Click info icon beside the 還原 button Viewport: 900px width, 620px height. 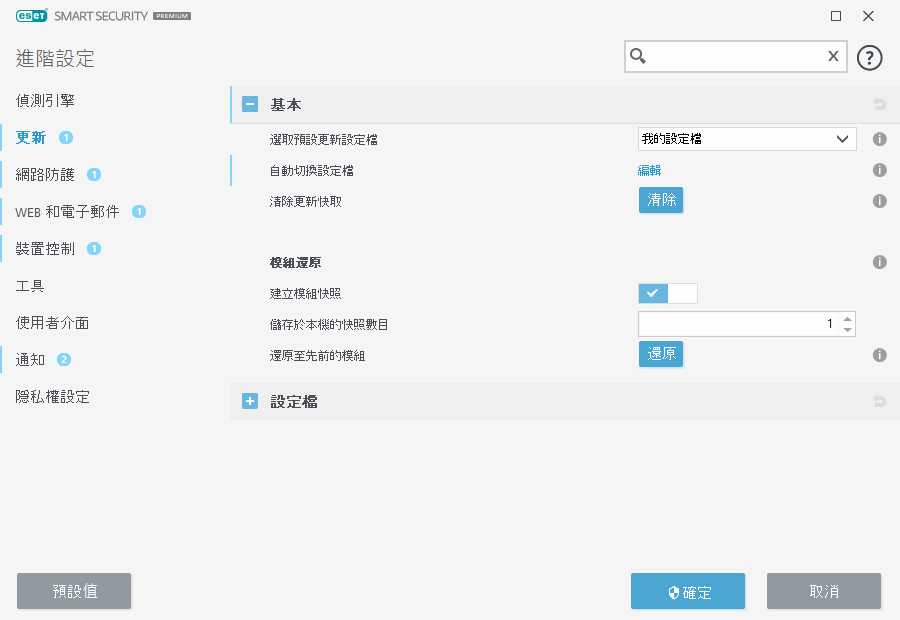(x=880, y=355)
